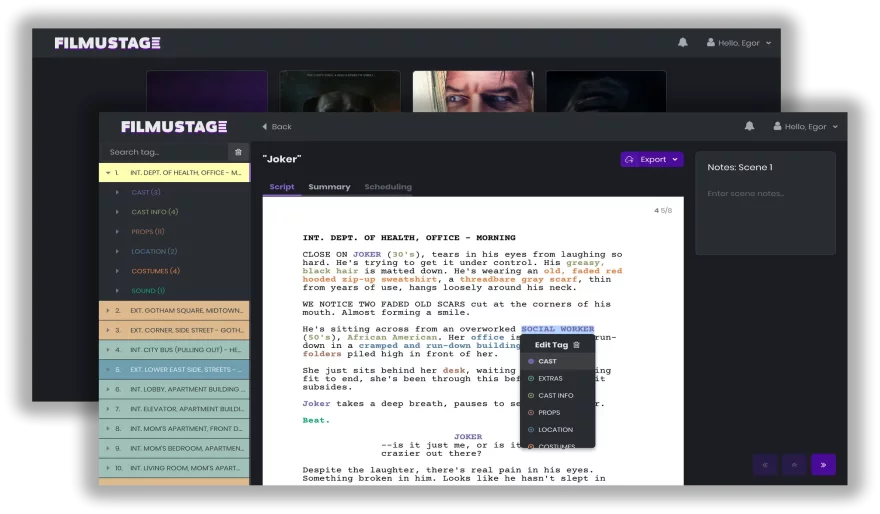Click the green Beat. tag in script
880x514 pixels.
pyautogui.click(x=317, y=420)
